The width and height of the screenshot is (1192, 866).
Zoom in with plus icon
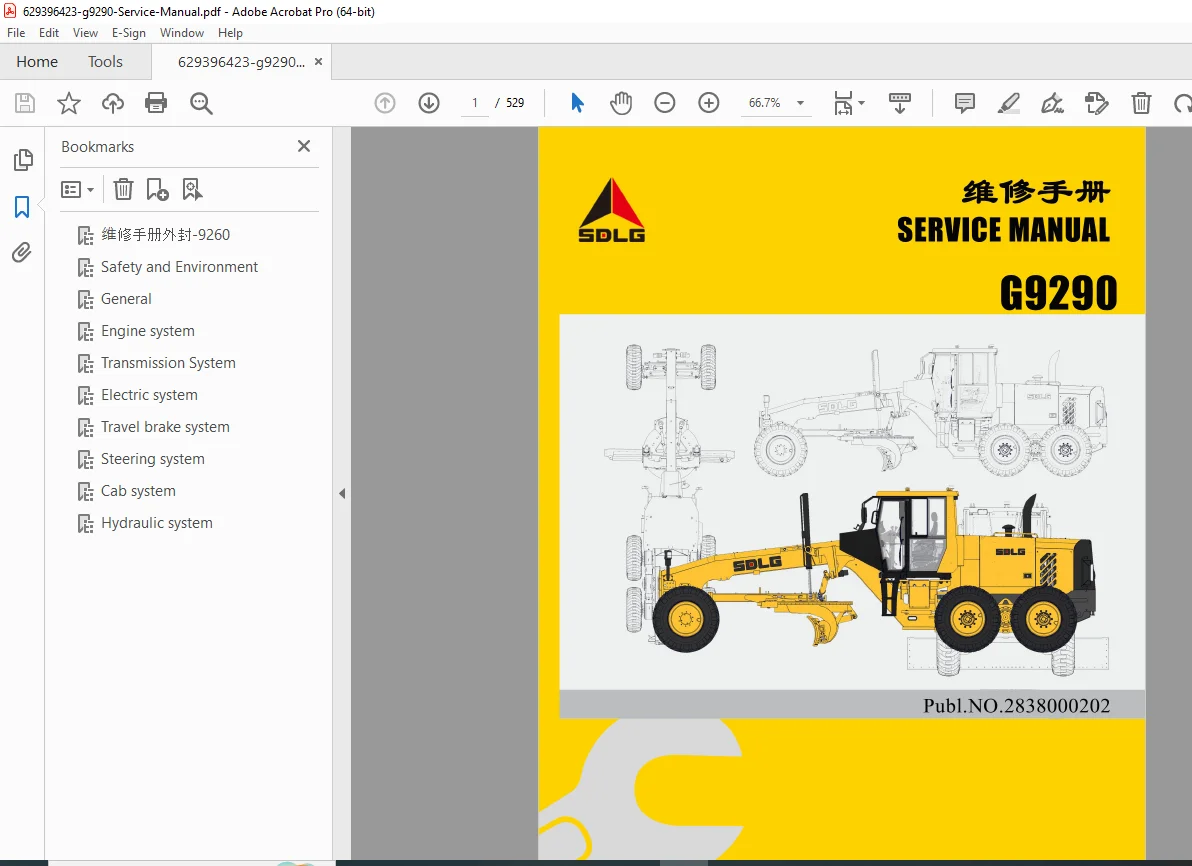tap(709, 103)
